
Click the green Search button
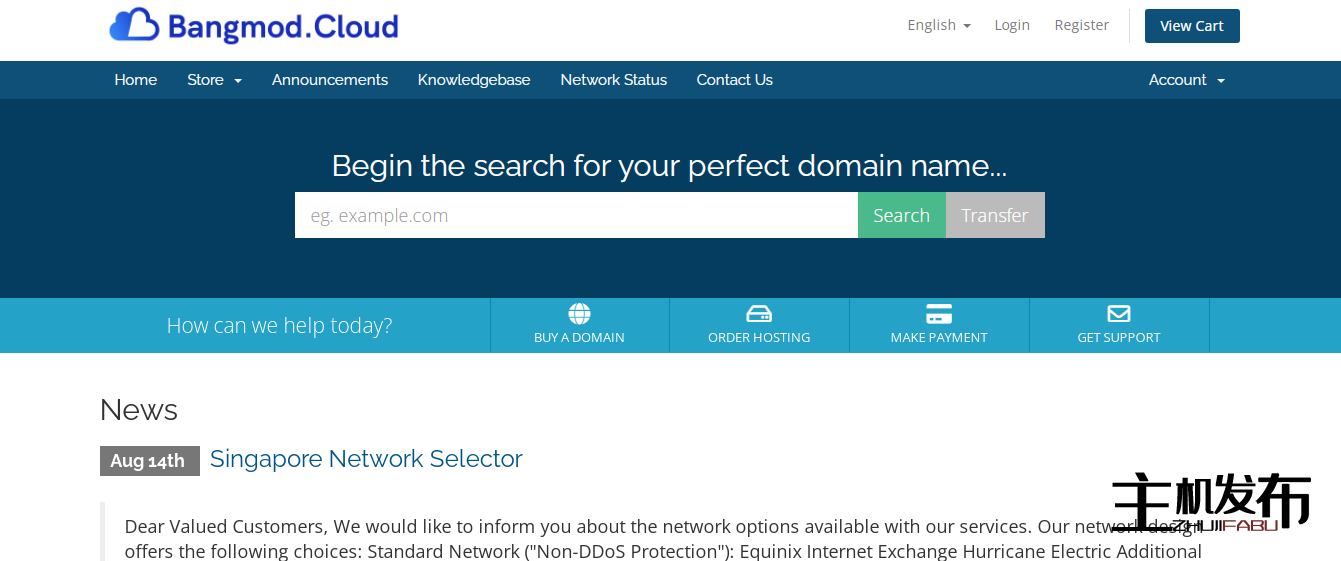[x=901, y=215]
